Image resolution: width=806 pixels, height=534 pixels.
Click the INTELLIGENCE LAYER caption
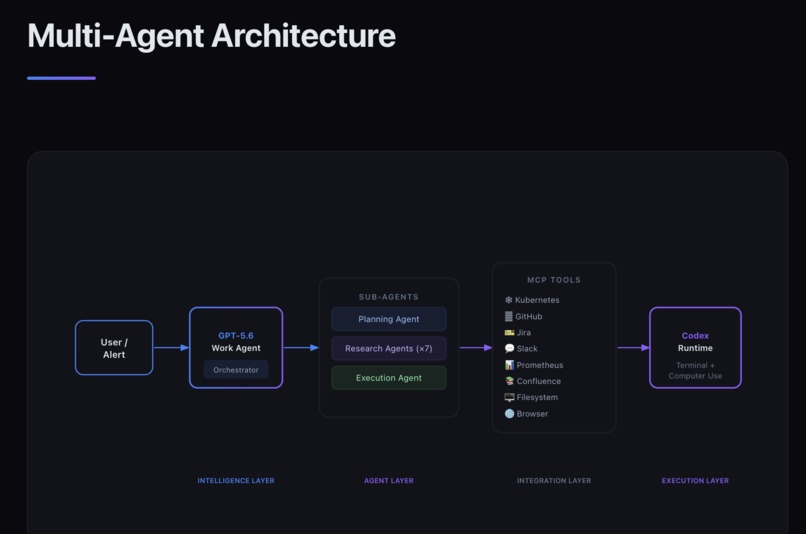(236, 481)
